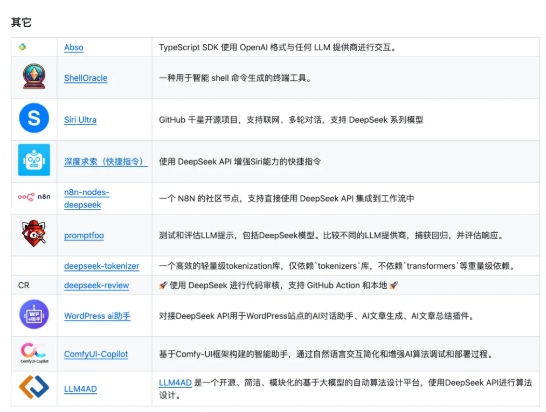Click the blue robot icon for 深度求索

[34, 160]
